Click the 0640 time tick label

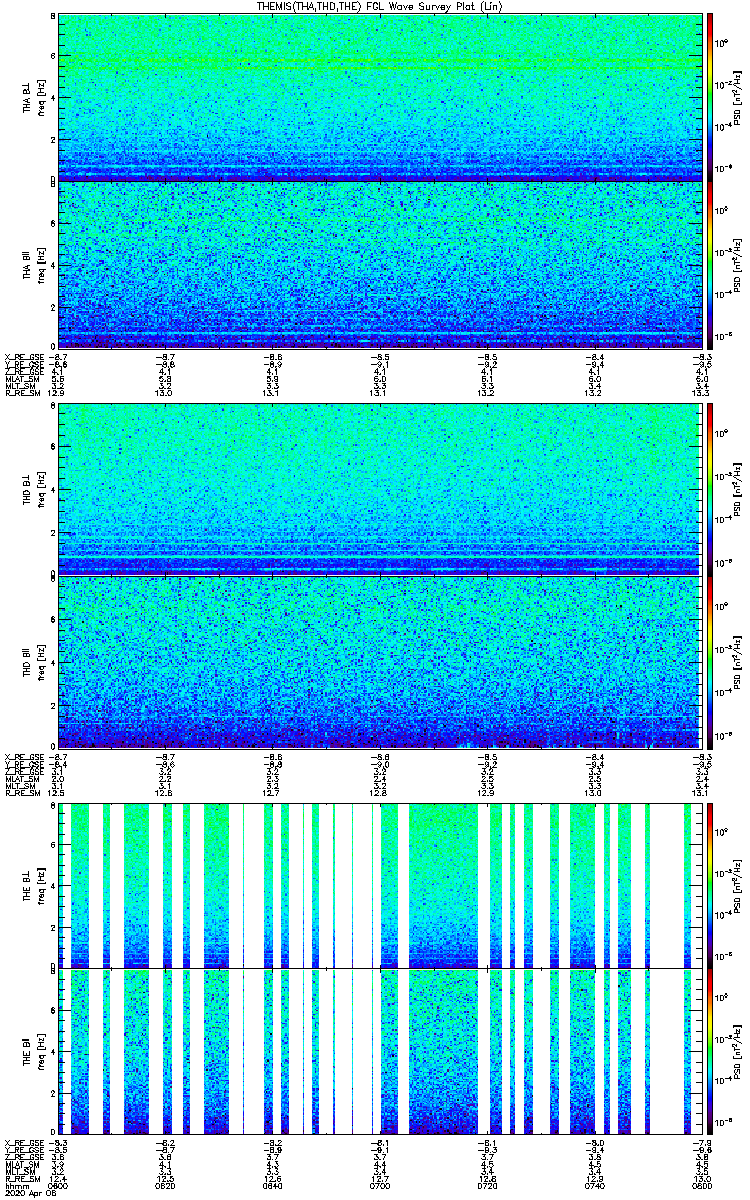pyautogui.click(x=272, y=1187)
